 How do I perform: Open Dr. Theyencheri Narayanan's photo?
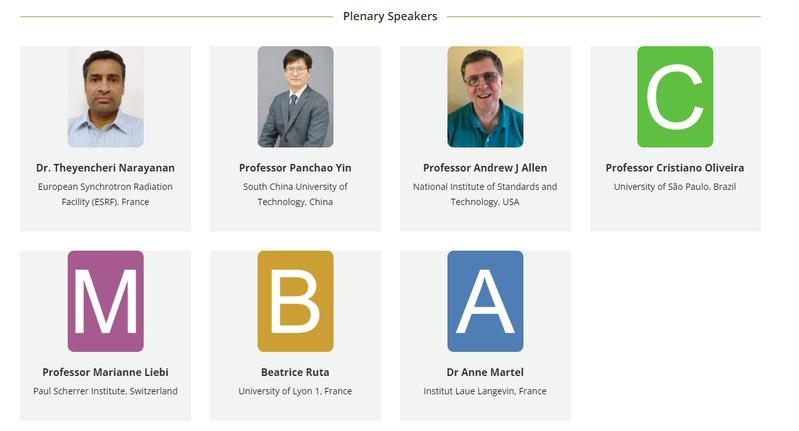(x=105, y=97)
